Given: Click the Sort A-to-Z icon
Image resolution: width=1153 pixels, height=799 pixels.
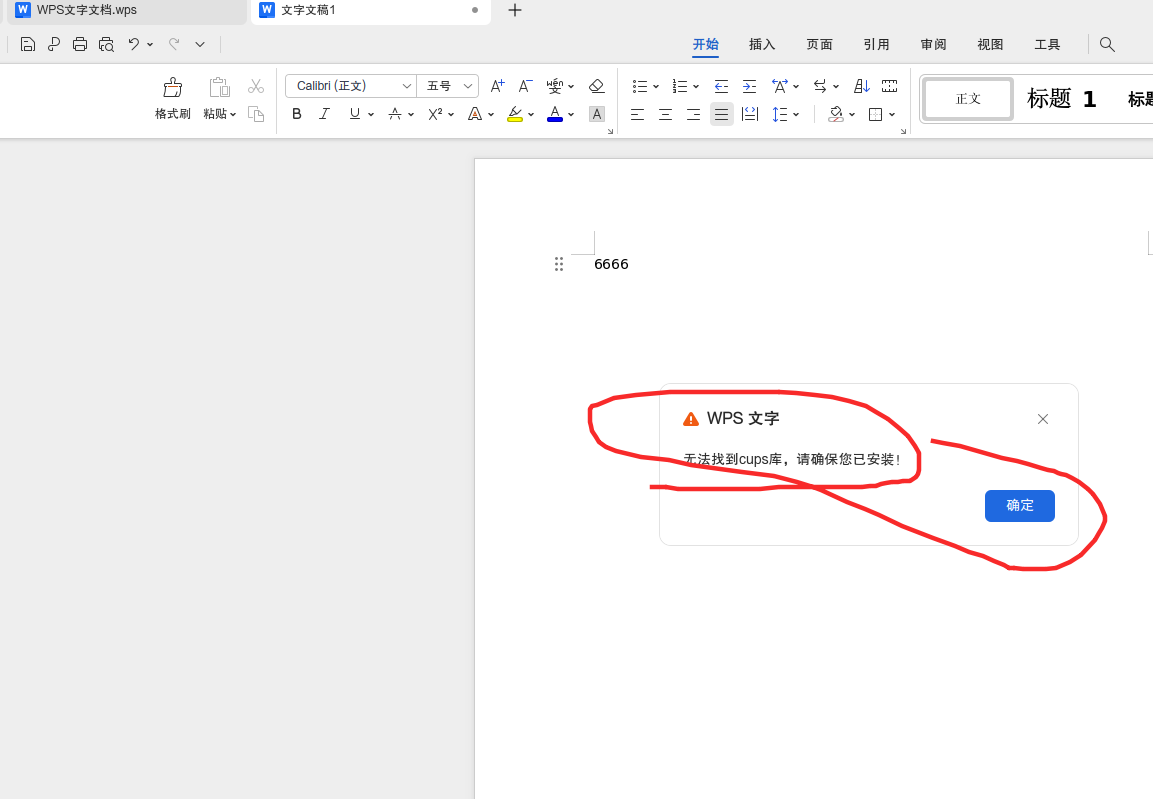Looking at the screenshot, I should (862, 86).
